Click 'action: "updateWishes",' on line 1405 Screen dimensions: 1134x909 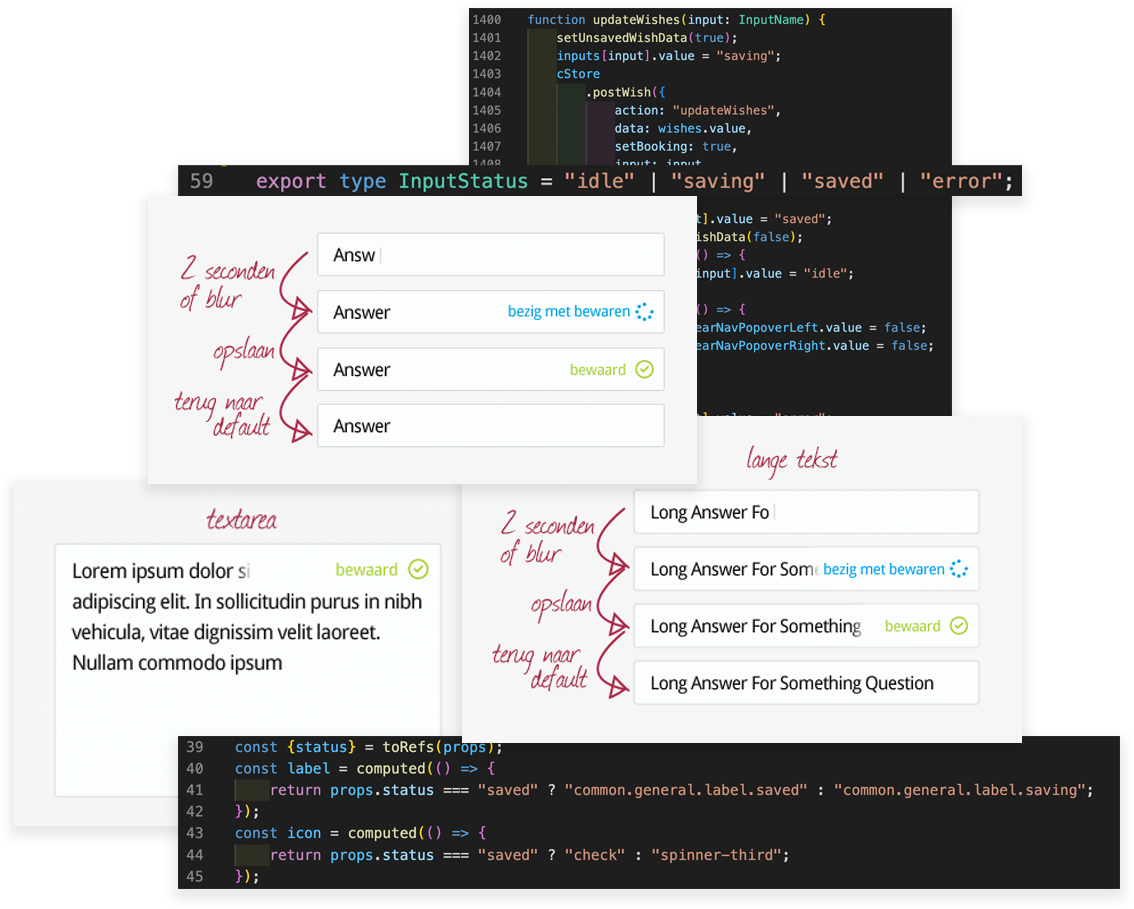click(697, 110)
